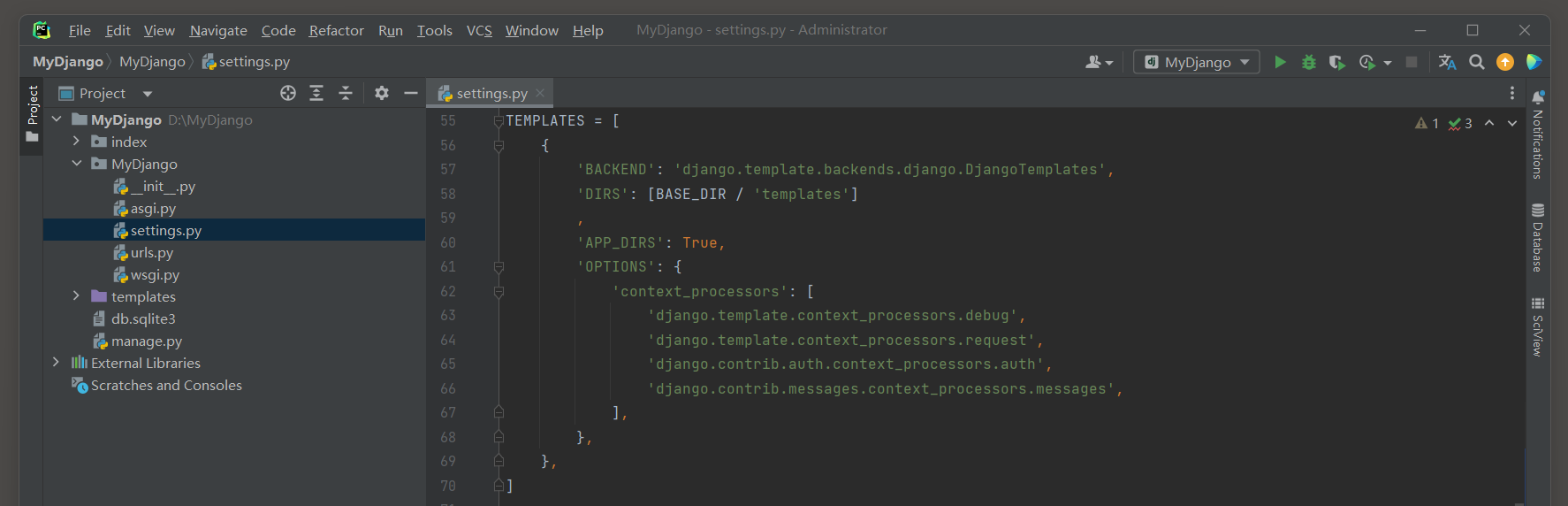Viewport: 1568px width, 506px height.
Task: Click the Stop square icon
Action: 1412,62
